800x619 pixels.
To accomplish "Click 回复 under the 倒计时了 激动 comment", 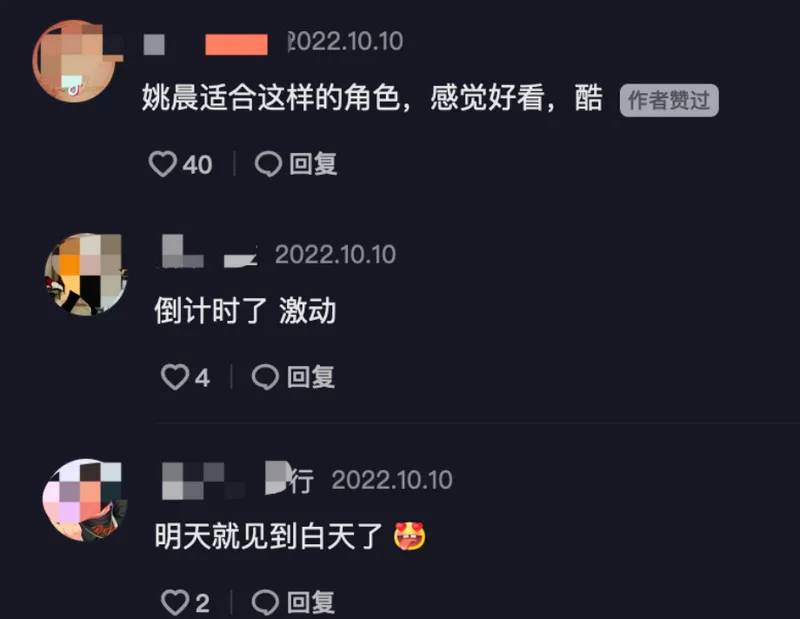I will tap(311, 378).
